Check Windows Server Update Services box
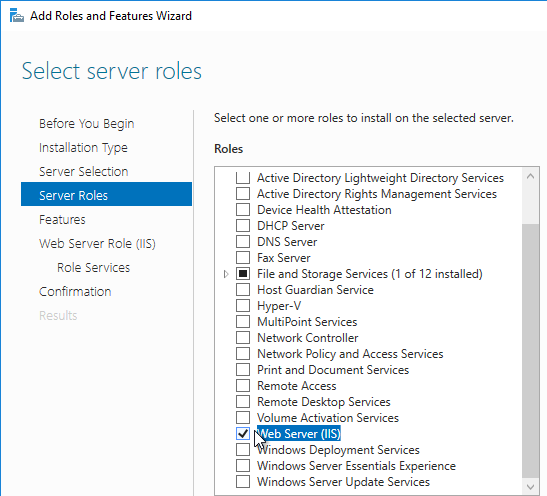 pos(243,482)
